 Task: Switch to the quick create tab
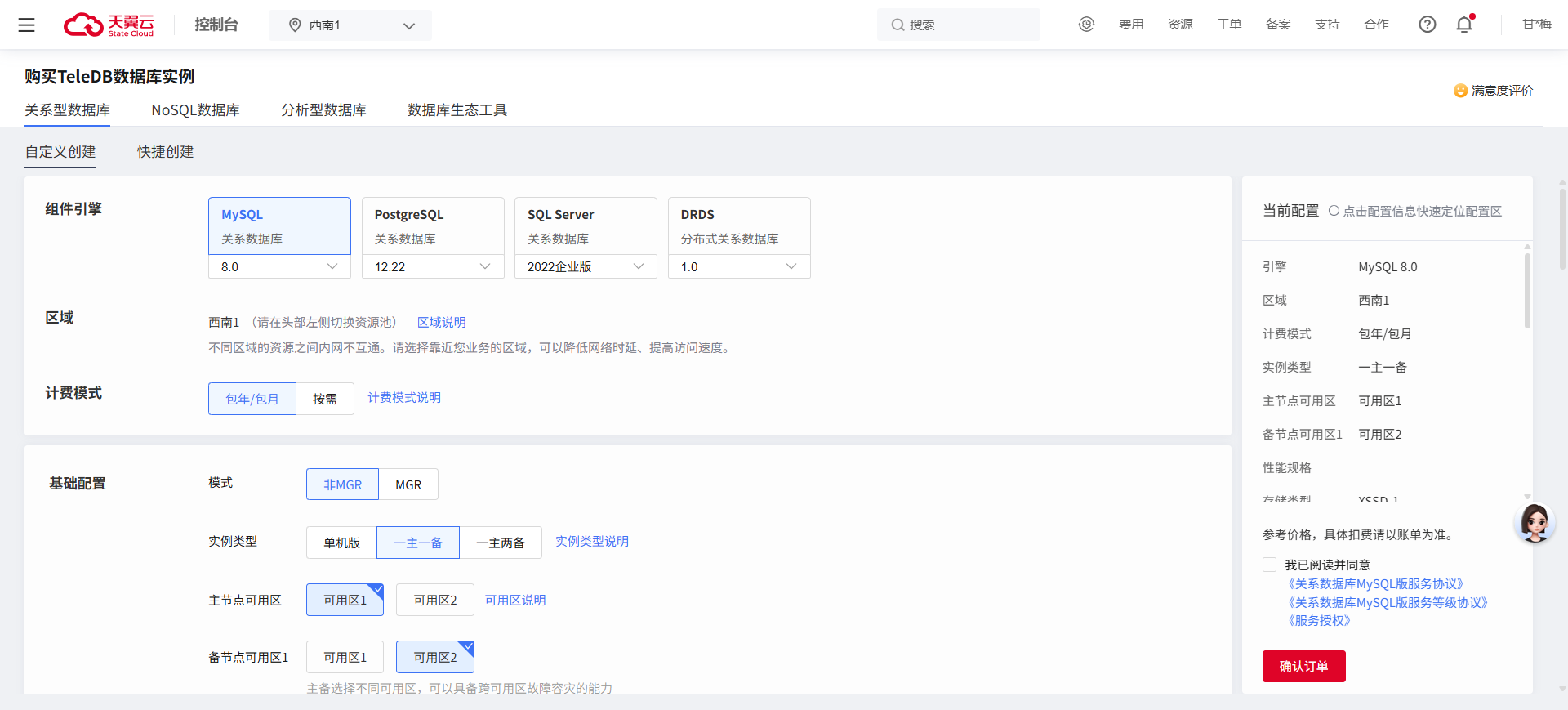(x=165, y=152)
